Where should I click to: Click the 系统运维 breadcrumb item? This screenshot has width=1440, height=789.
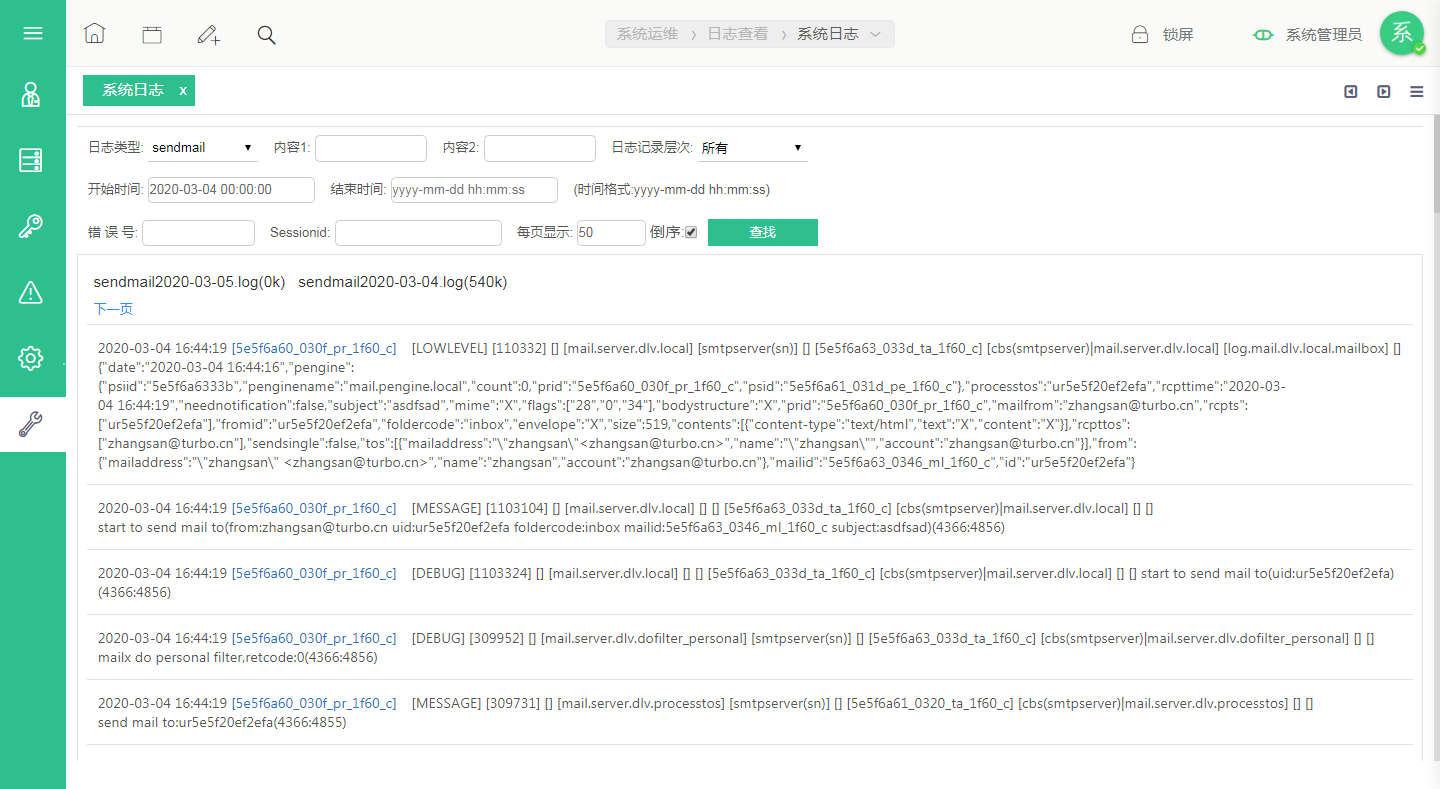point(647,34)
